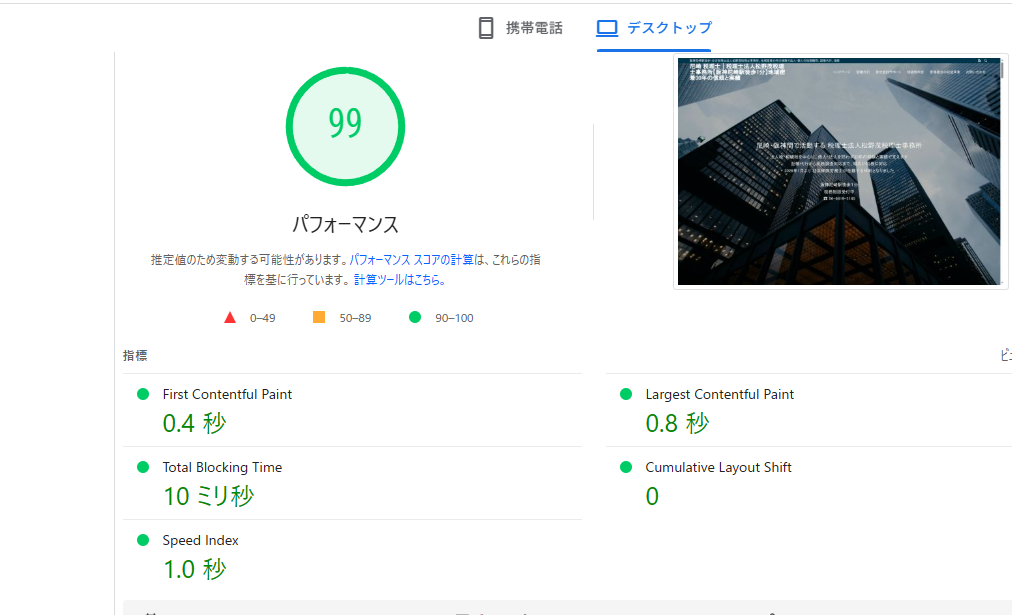Open the 計算ツールはこちら link
This screenshot has height=615, width=1012.
tap(399, 281)
